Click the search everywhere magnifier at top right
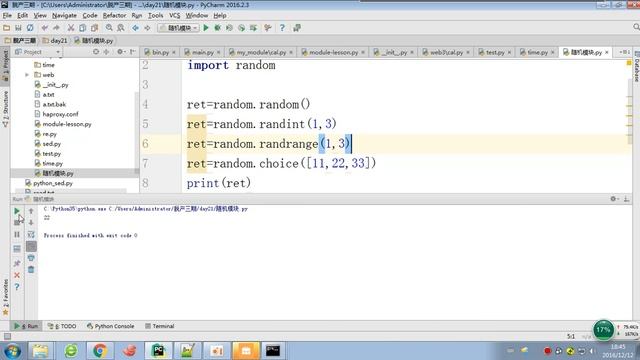Viewport: 640px width, 360px height. click(x=636, y=27)
